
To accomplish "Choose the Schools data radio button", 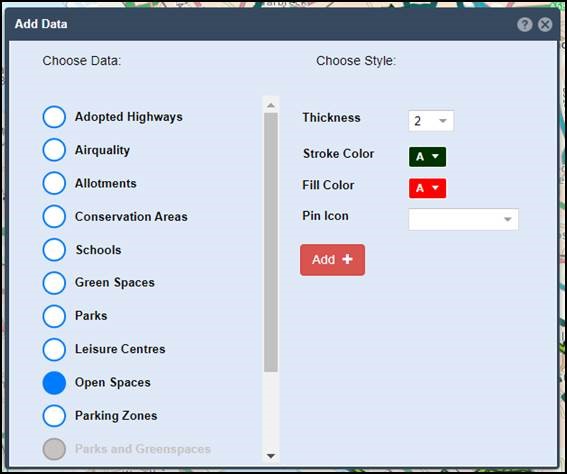I will pos(54,249).
